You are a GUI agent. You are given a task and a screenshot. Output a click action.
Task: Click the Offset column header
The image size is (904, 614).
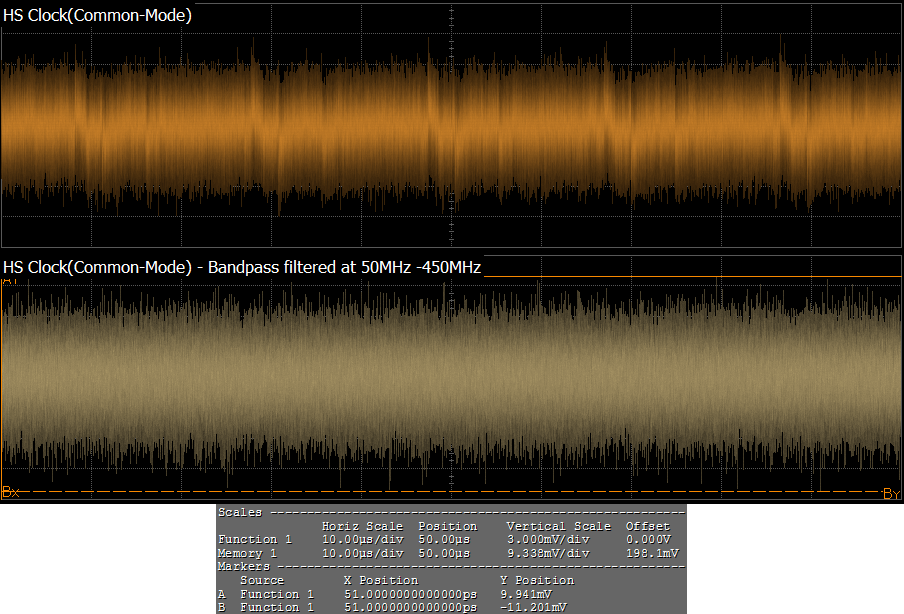point(648,526)
